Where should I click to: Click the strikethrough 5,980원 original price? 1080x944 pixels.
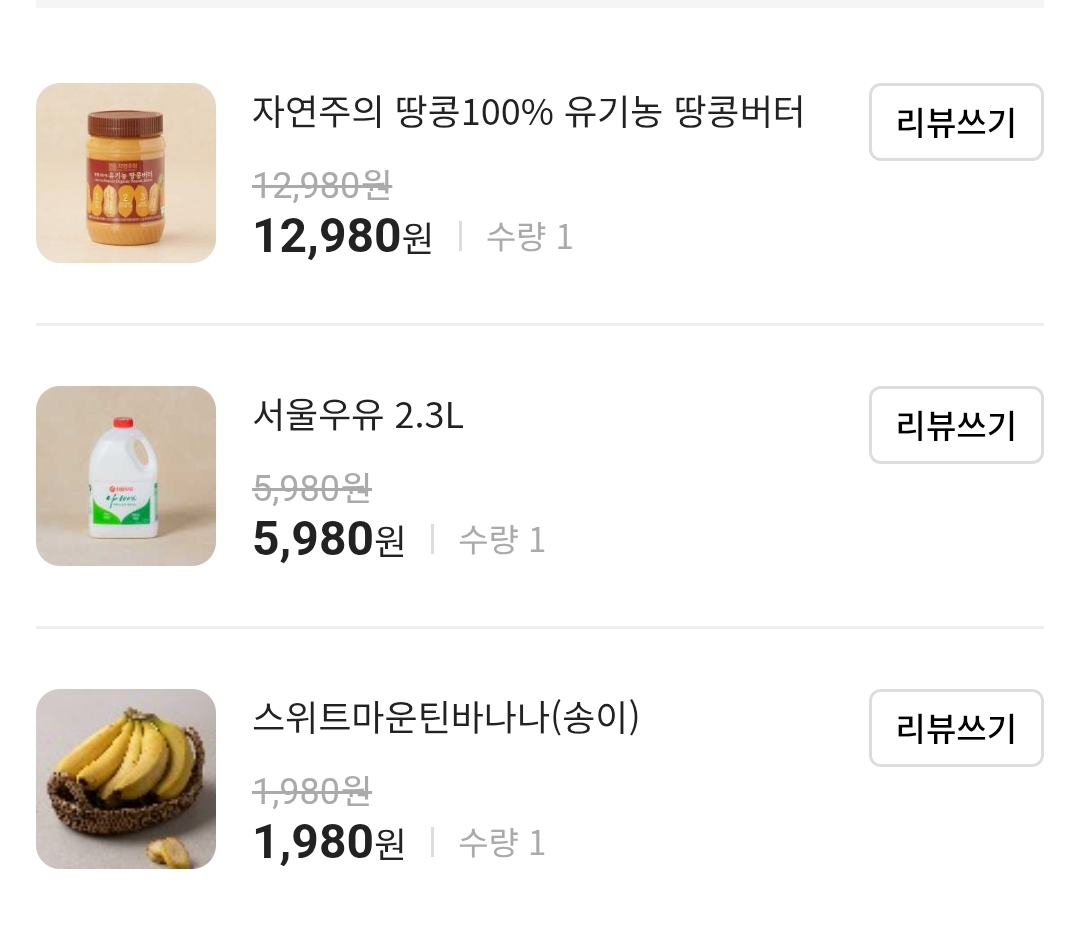pos(311,487)
